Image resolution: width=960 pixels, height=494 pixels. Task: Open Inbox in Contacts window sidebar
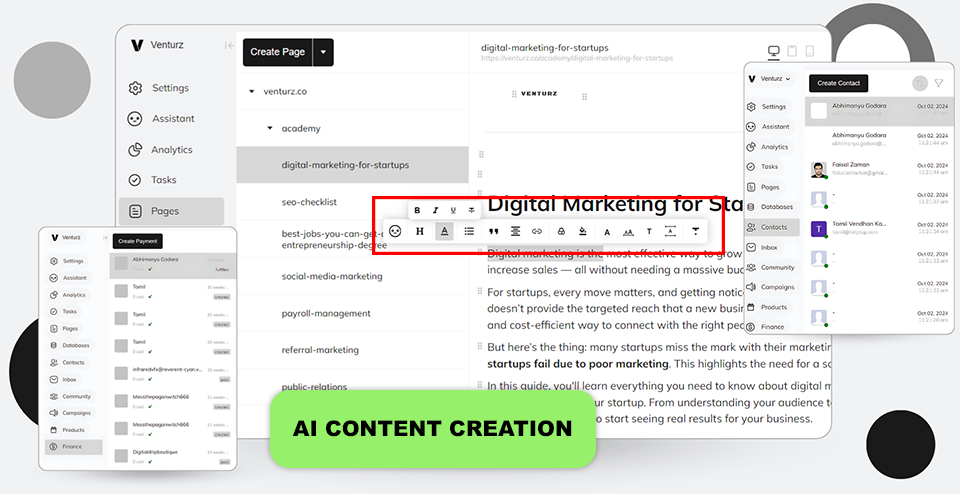tap(763, 247)
